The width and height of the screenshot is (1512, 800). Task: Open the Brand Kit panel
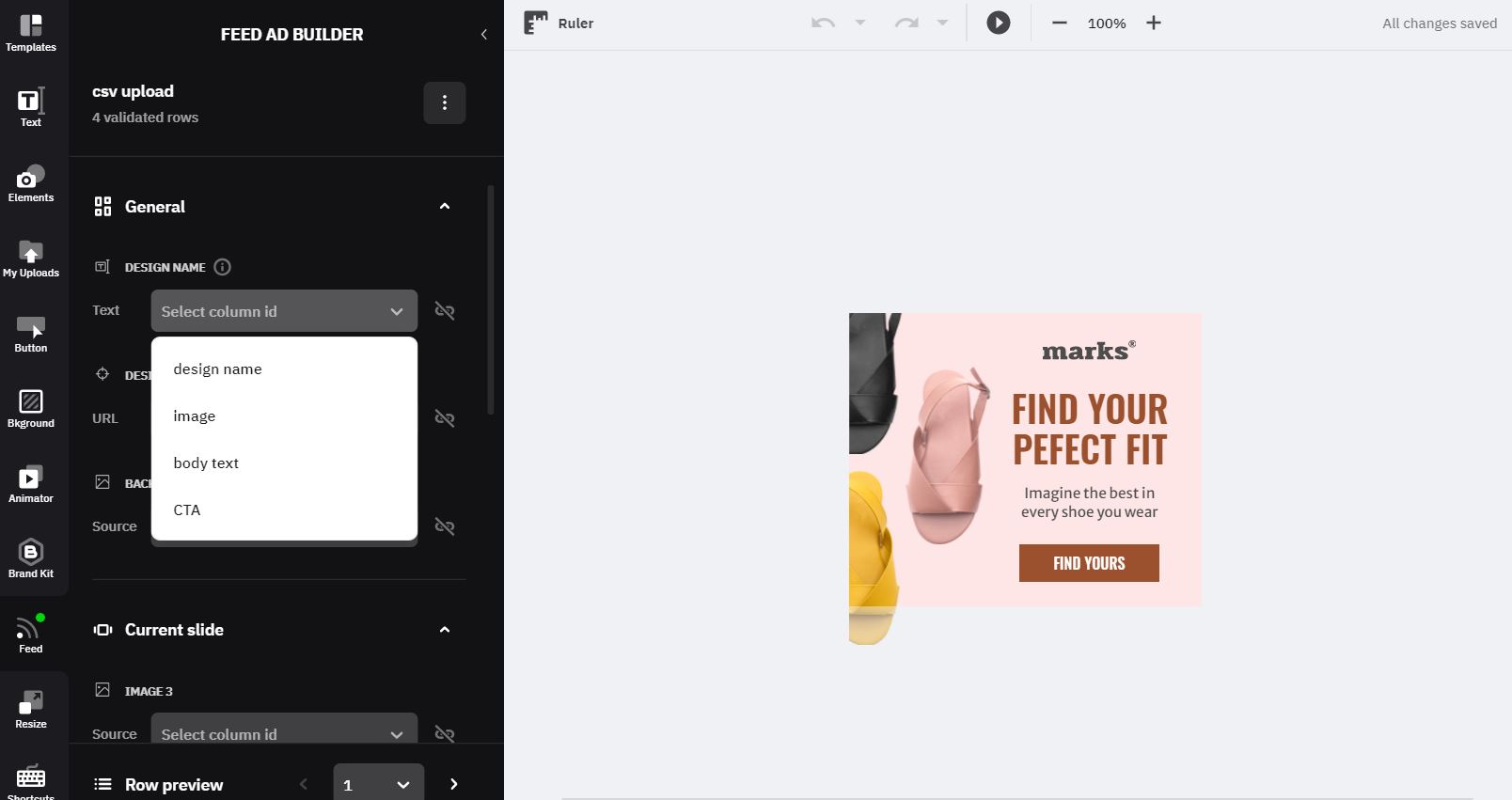click(31, 559)
